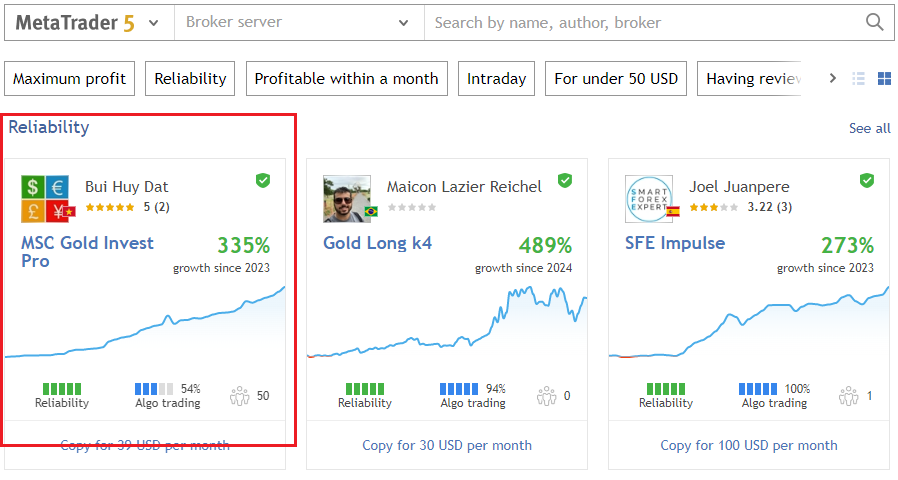898x480 pixels.
Task: Click 100% algo trading bar indicator
Action: click(x=758, y=389)
